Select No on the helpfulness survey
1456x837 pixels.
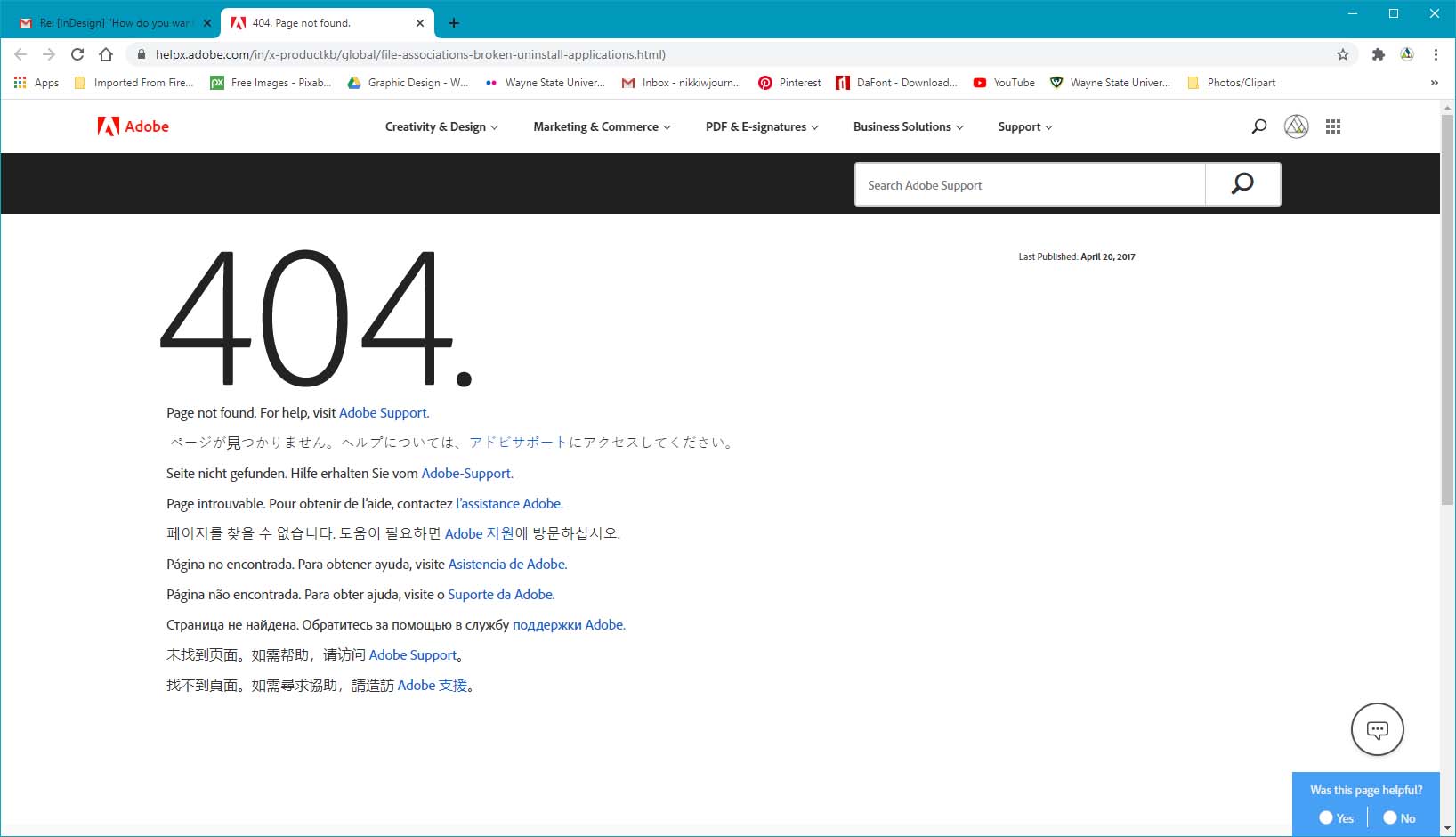(x=1389, y=817)
